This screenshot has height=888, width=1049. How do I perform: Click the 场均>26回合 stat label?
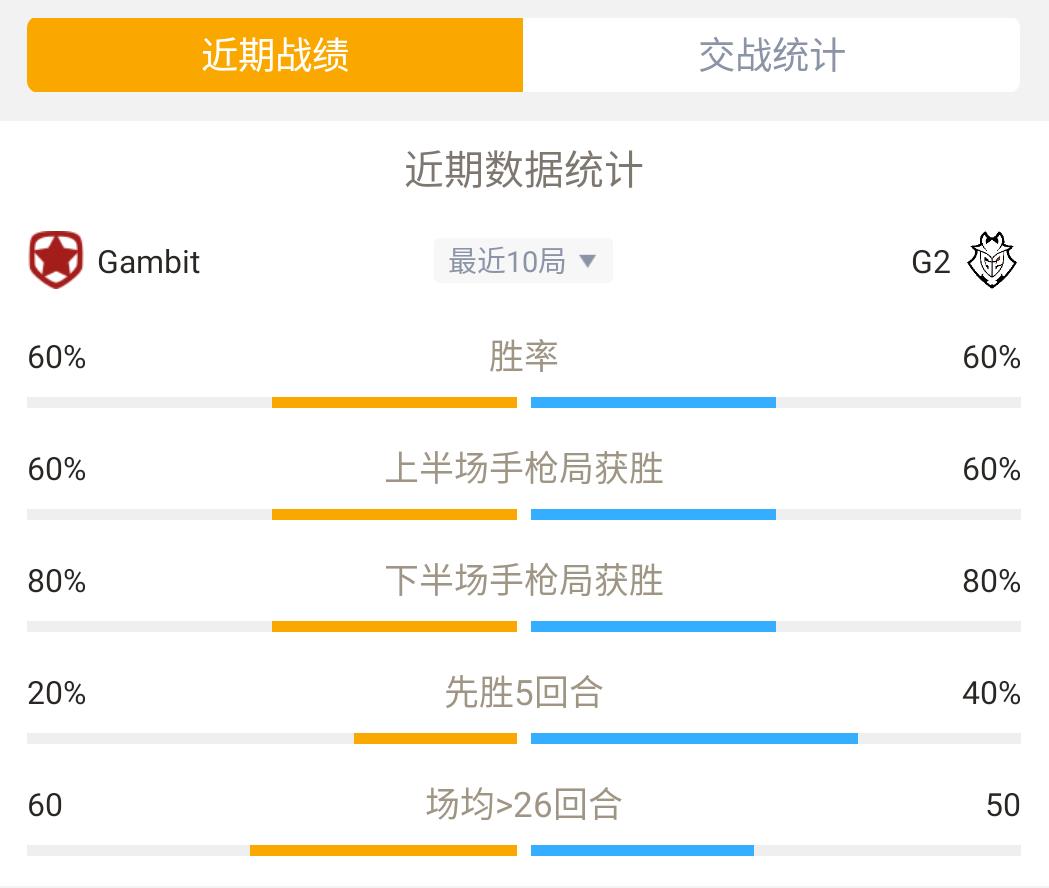coord(524,804)
